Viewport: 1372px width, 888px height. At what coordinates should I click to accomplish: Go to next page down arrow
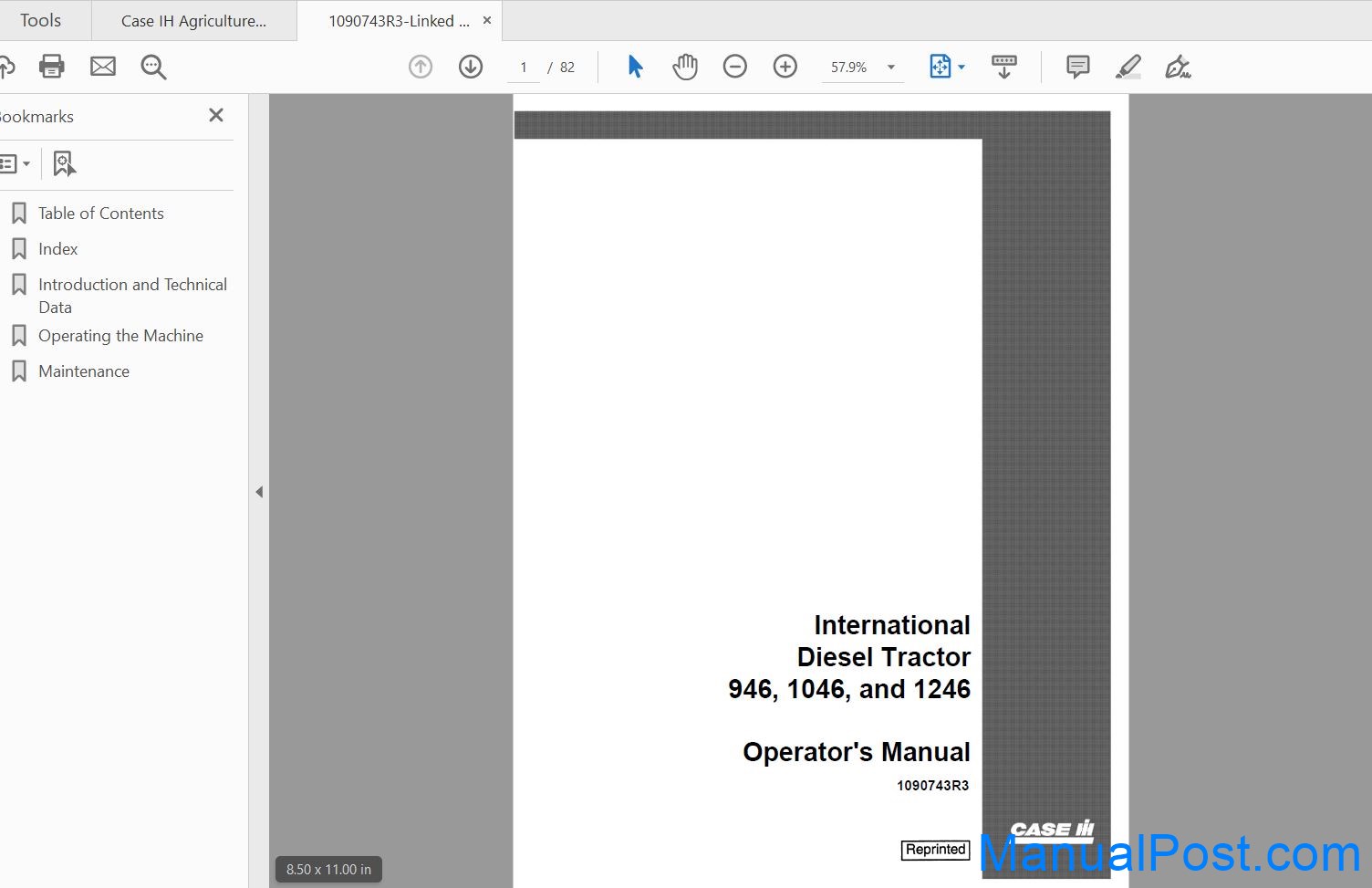pyautogui.click(x=471, y=67)
